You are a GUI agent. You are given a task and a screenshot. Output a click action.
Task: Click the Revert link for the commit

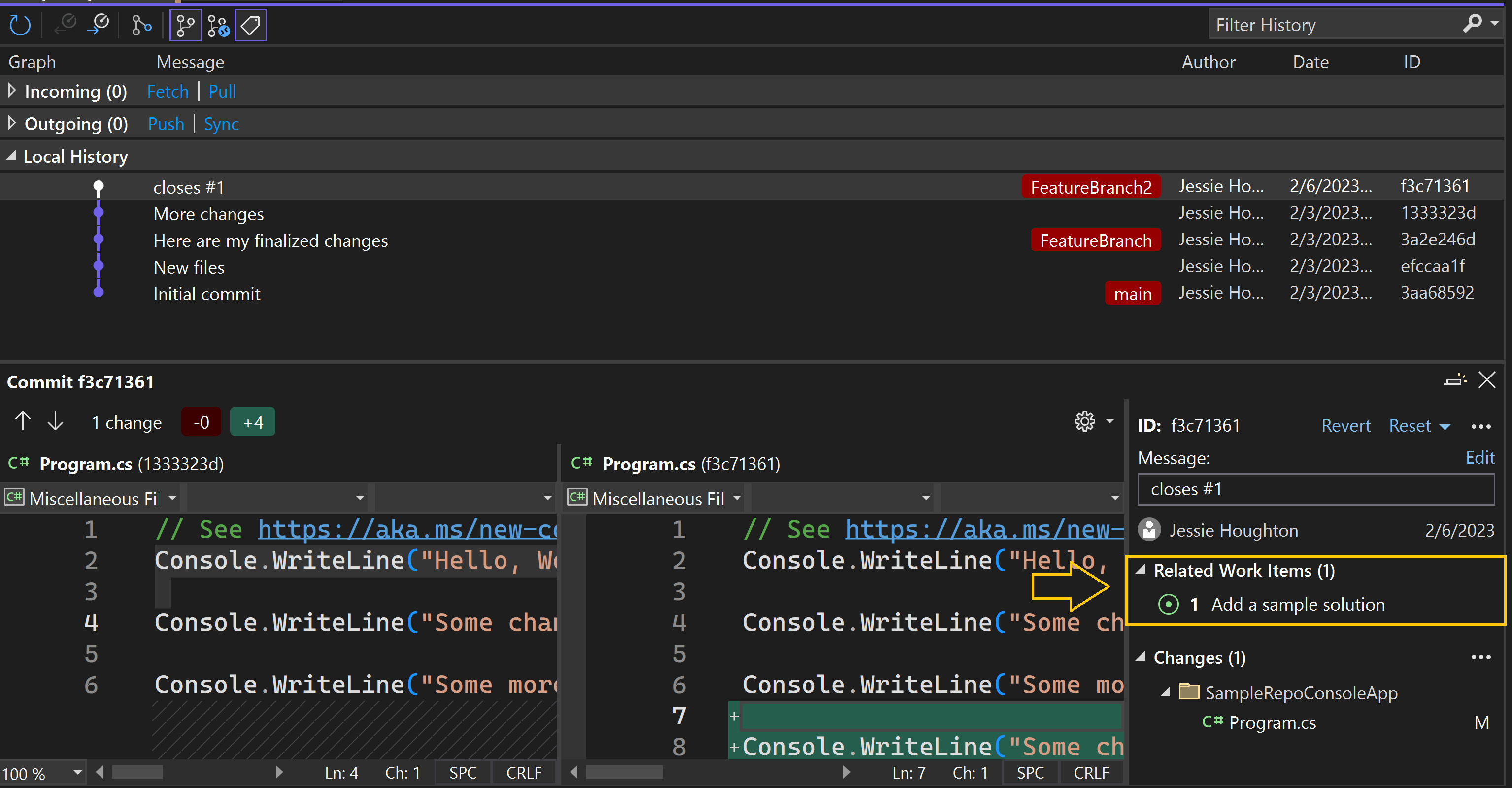point(1345,426)
